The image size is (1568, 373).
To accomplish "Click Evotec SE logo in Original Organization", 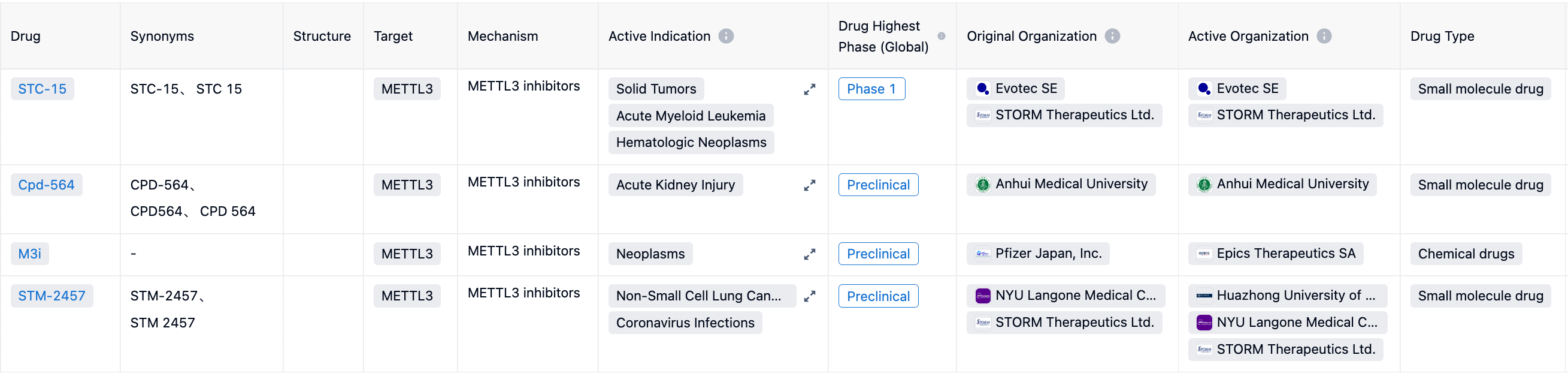I will click(x=982, y=89).
